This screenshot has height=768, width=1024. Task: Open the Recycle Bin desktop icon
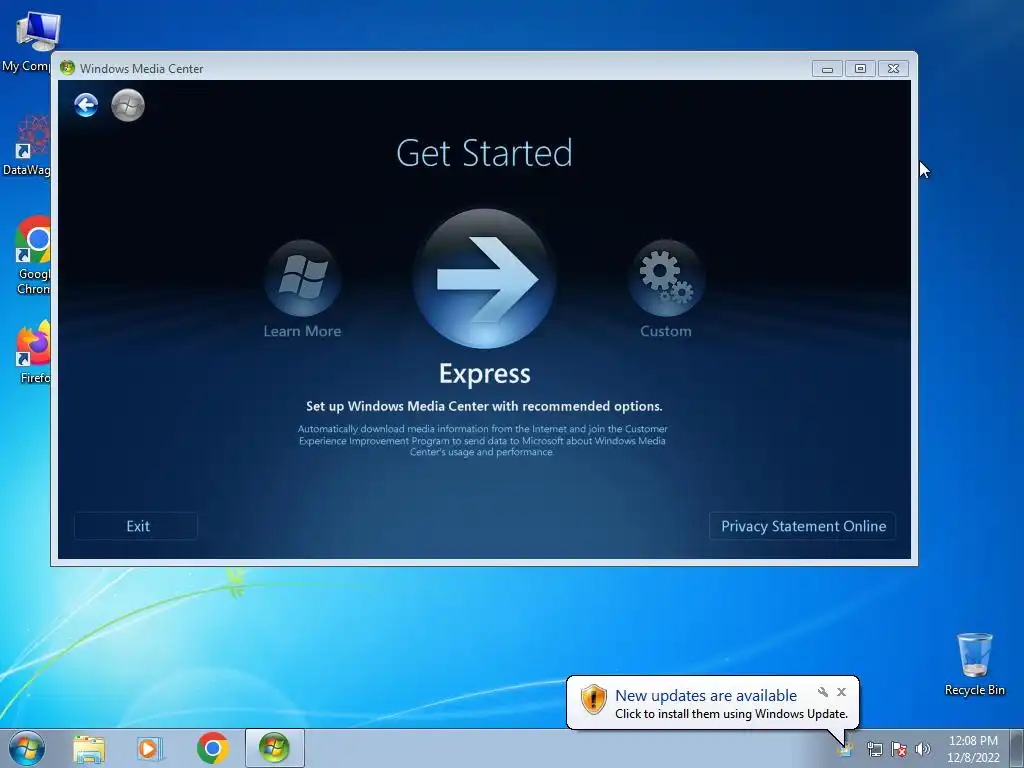pyautogui.click(x=974, y=665)
